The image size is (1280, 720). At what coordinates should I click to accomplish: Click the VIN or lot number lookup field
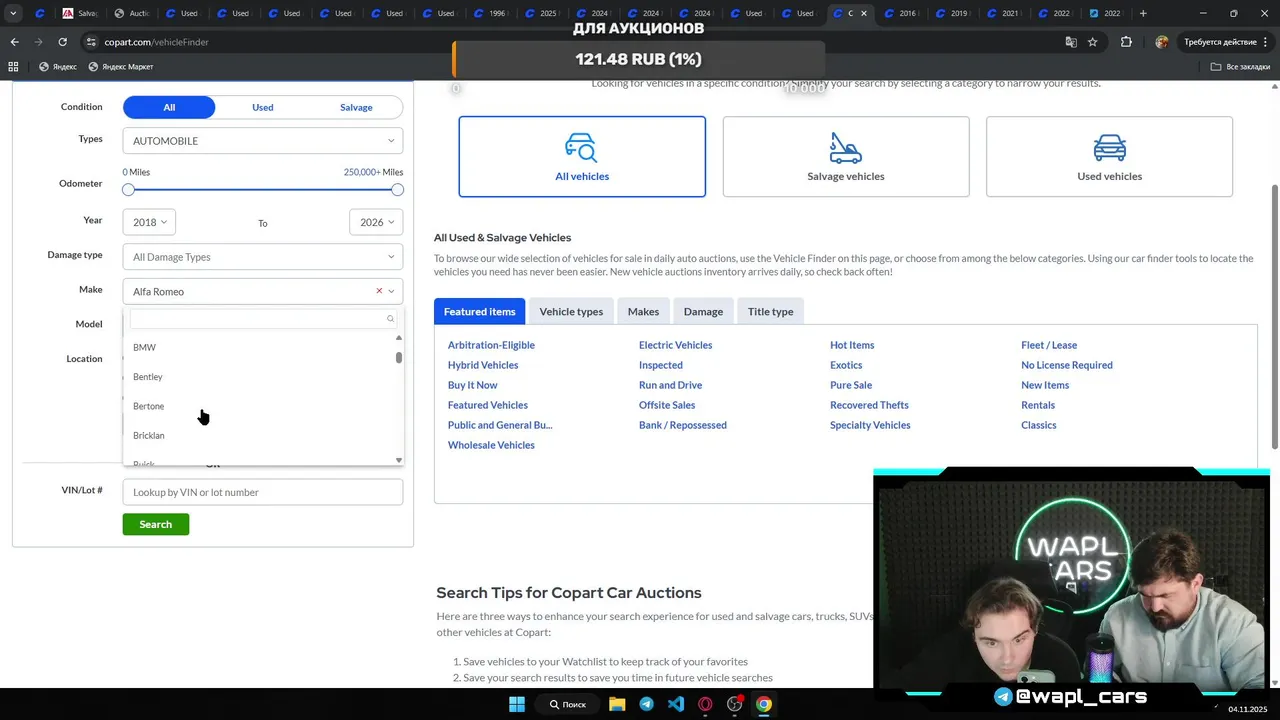(x=263, y=492)
